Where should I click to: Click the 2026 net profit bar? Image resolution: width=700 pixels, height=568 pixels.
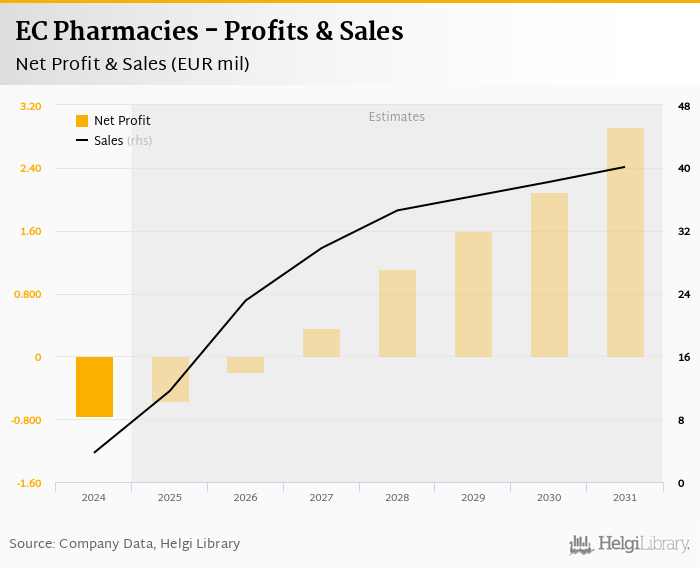click(x=246, y=365)
